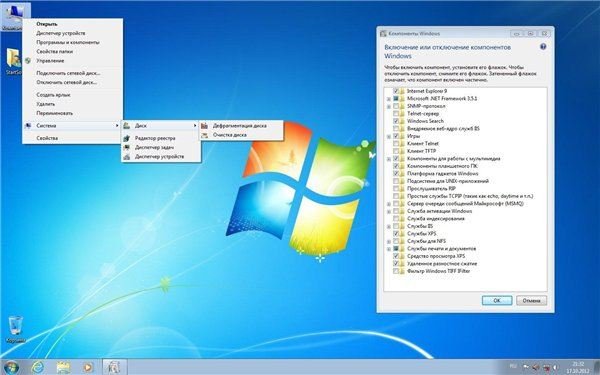Select the Recycle Bin desktop icon

[15, 329]
